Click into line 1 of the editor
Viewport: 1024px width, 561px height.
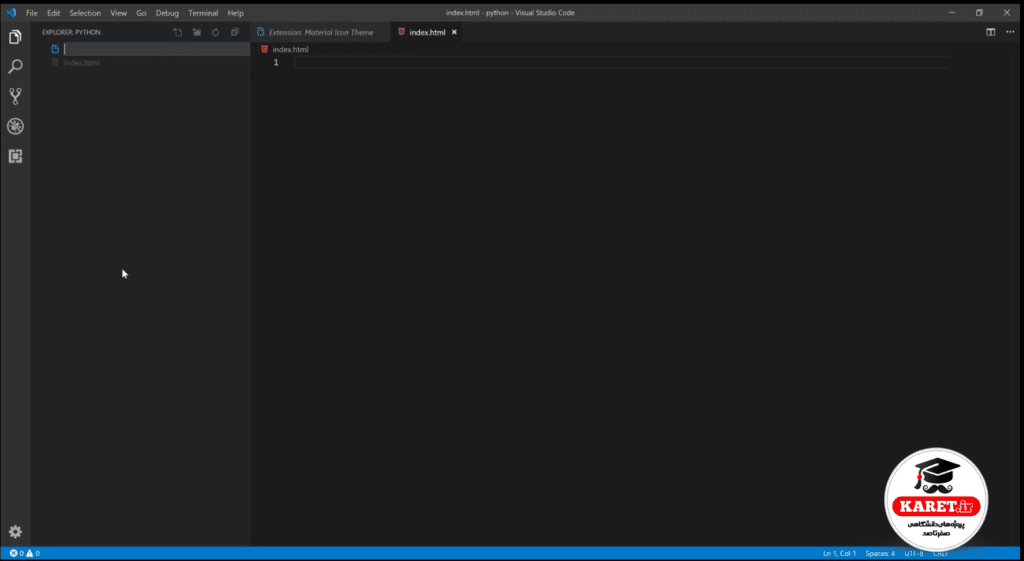[620, 62]
